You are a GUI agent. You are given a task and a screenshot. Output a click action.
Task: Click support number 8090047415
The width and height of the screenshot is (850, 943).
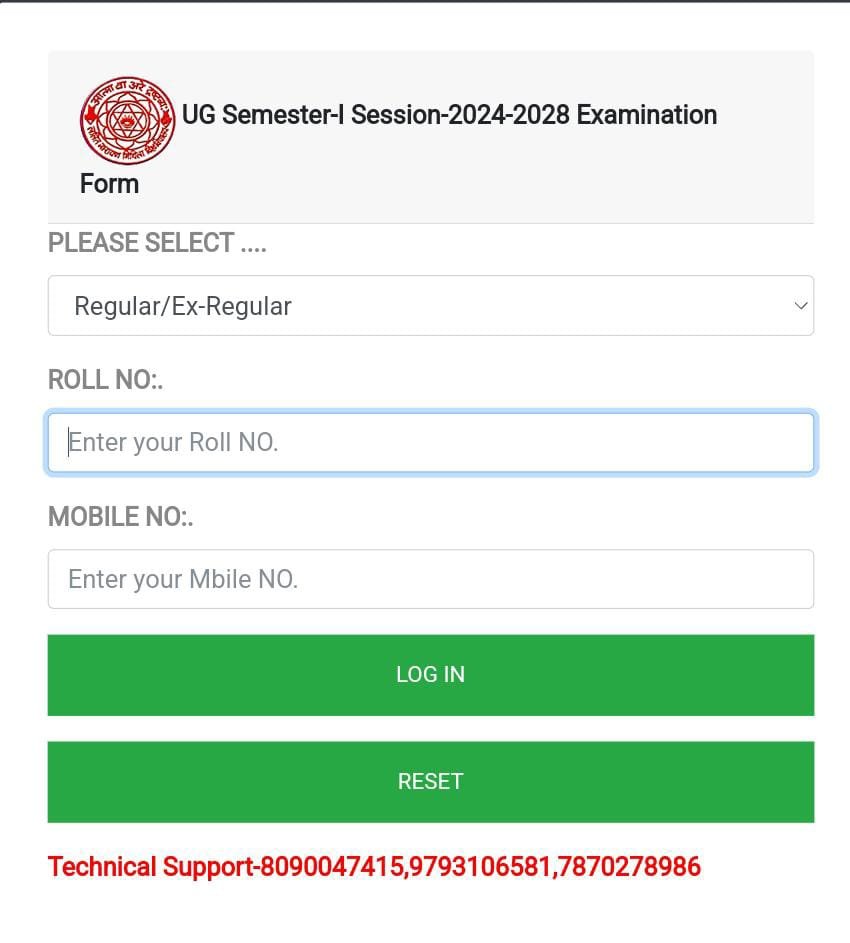point(332,867)
